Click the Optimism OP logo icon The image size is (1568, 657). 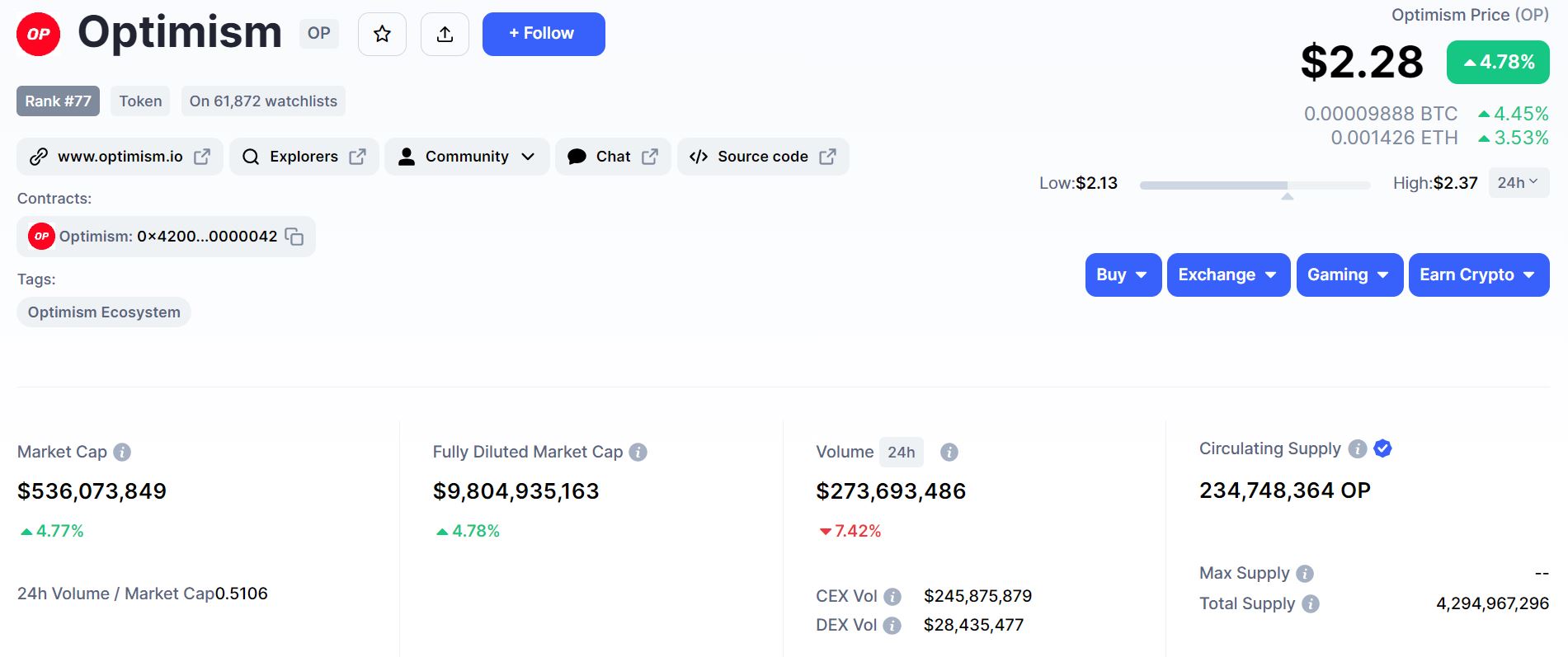39,34
